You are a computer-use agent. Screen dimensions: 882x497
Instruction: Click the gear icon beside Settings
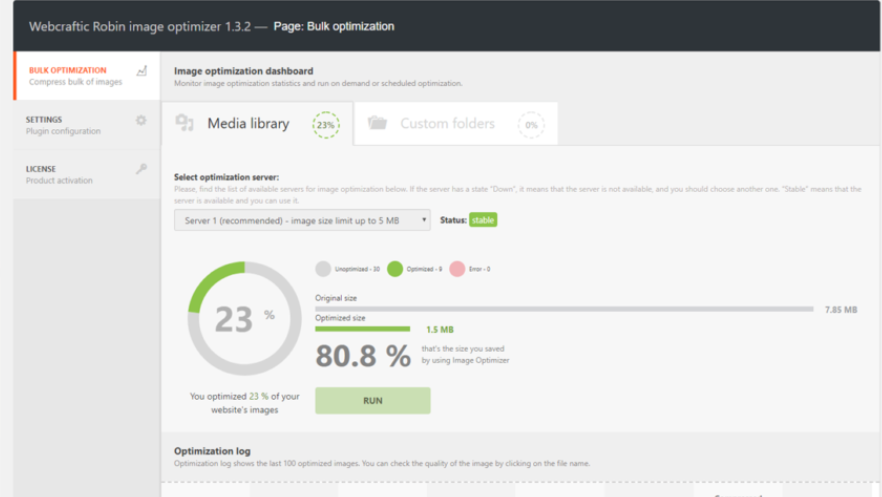(x=141, y=120)
